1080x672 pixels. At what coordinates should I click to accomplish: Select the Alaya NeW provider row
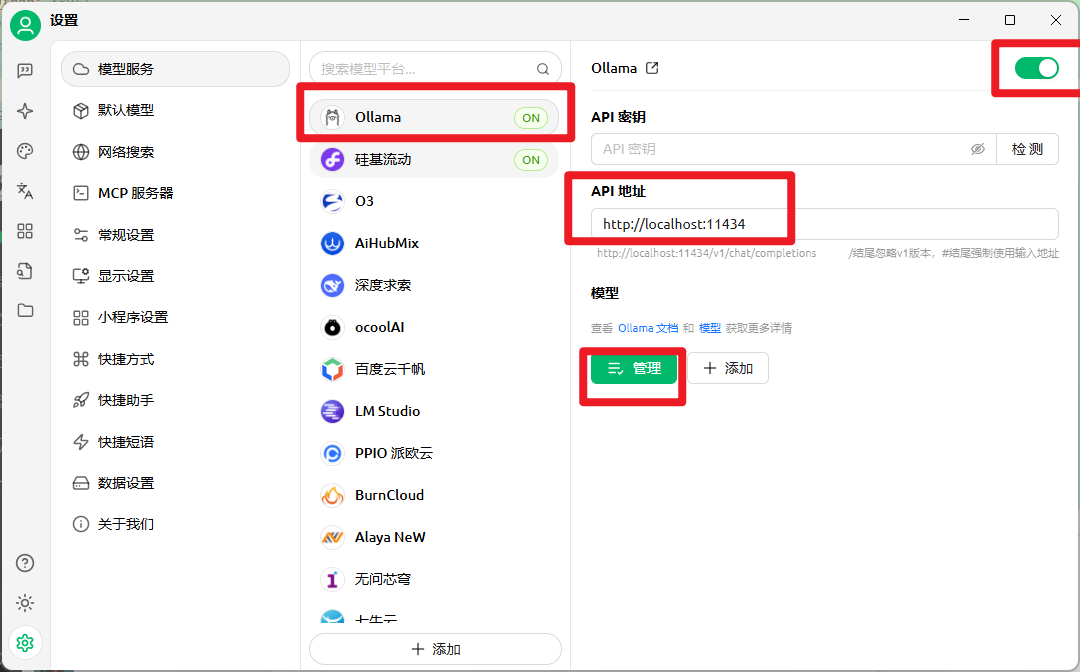tap(434, 537)
